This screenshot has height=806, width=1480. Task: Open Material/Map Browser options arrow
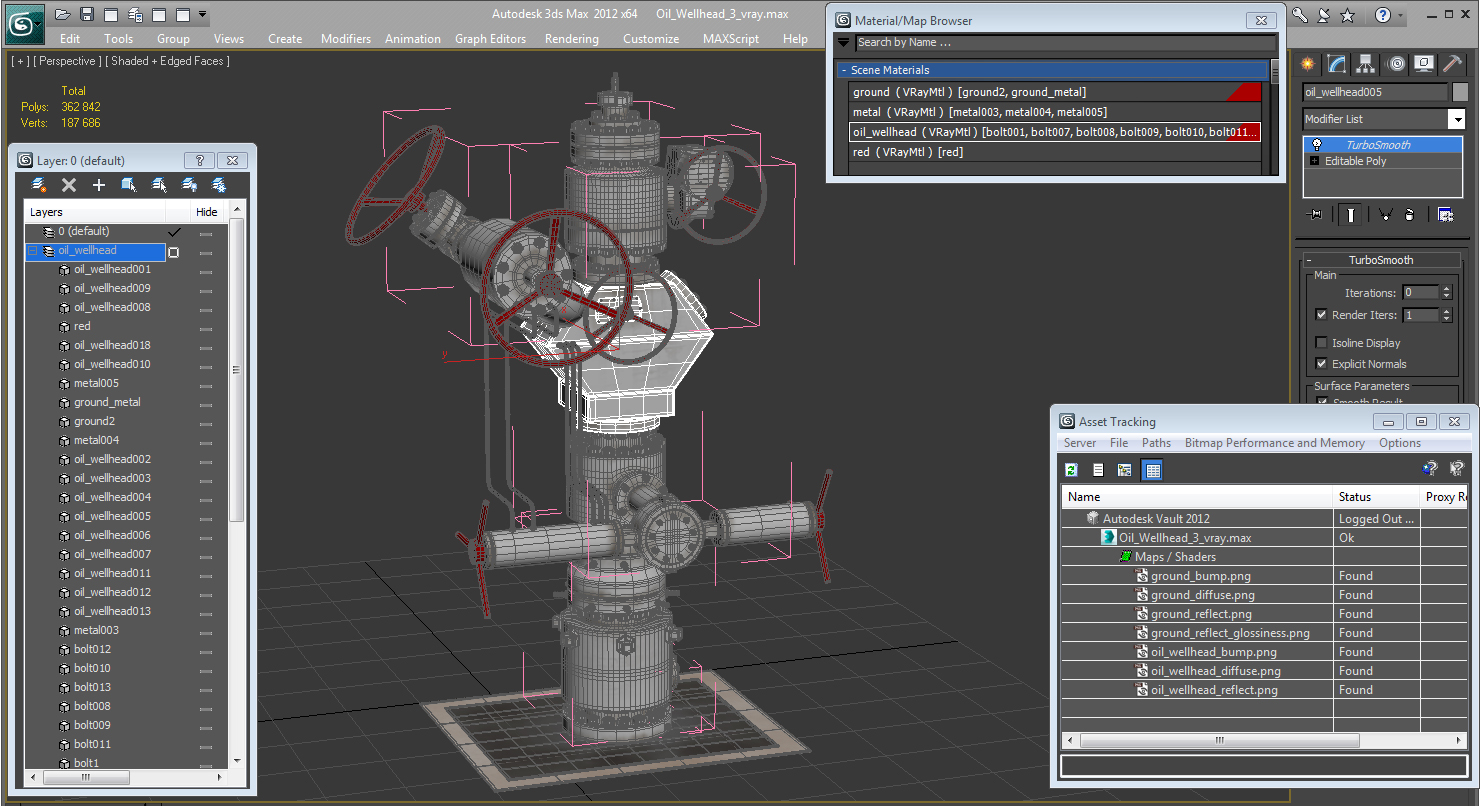(x=844, y=43)
